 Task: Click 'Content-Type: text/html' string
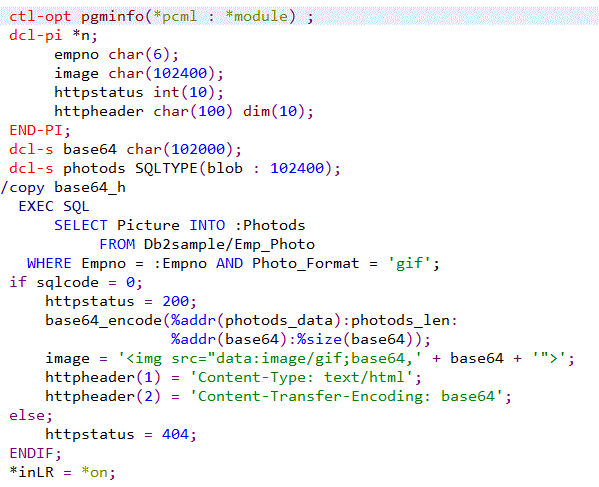coord(301,378)
